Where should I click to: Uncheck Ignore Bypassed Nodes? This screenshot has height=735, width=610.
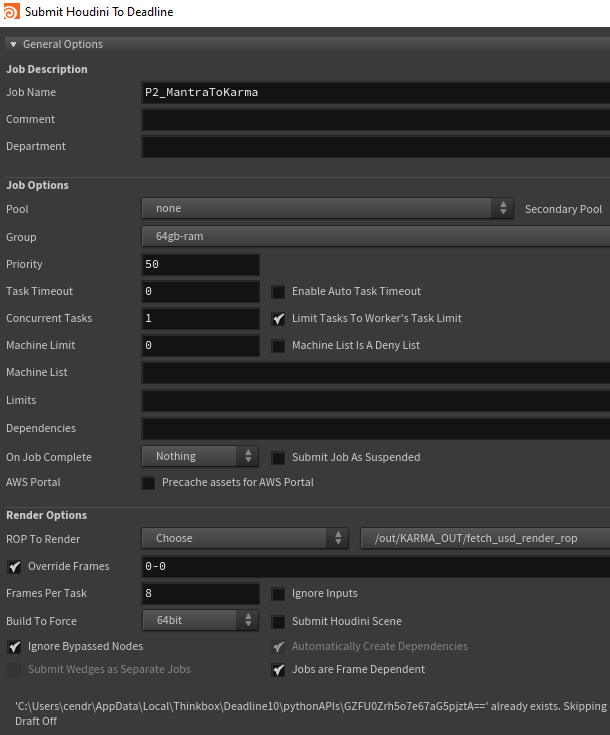[14, 647]
